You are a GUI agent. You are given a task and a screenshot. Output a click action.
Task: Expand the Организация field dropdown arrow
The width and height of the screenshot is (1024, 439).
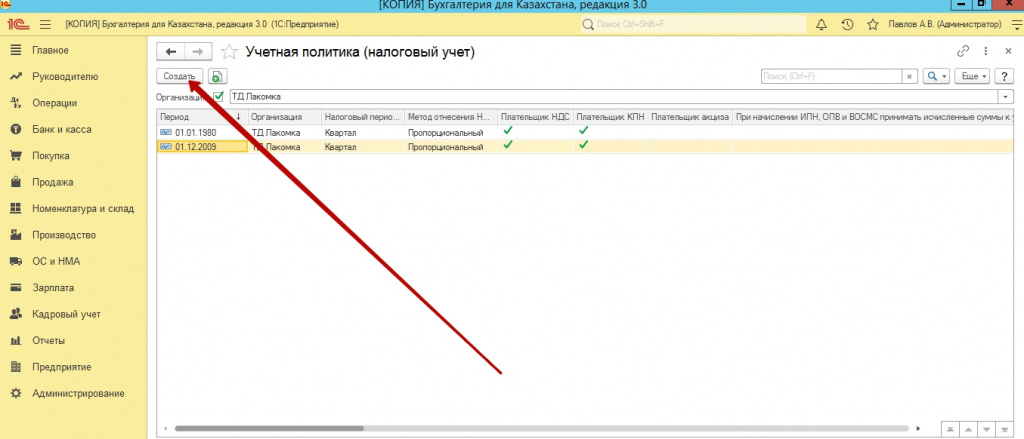[x=1006, y=97]
